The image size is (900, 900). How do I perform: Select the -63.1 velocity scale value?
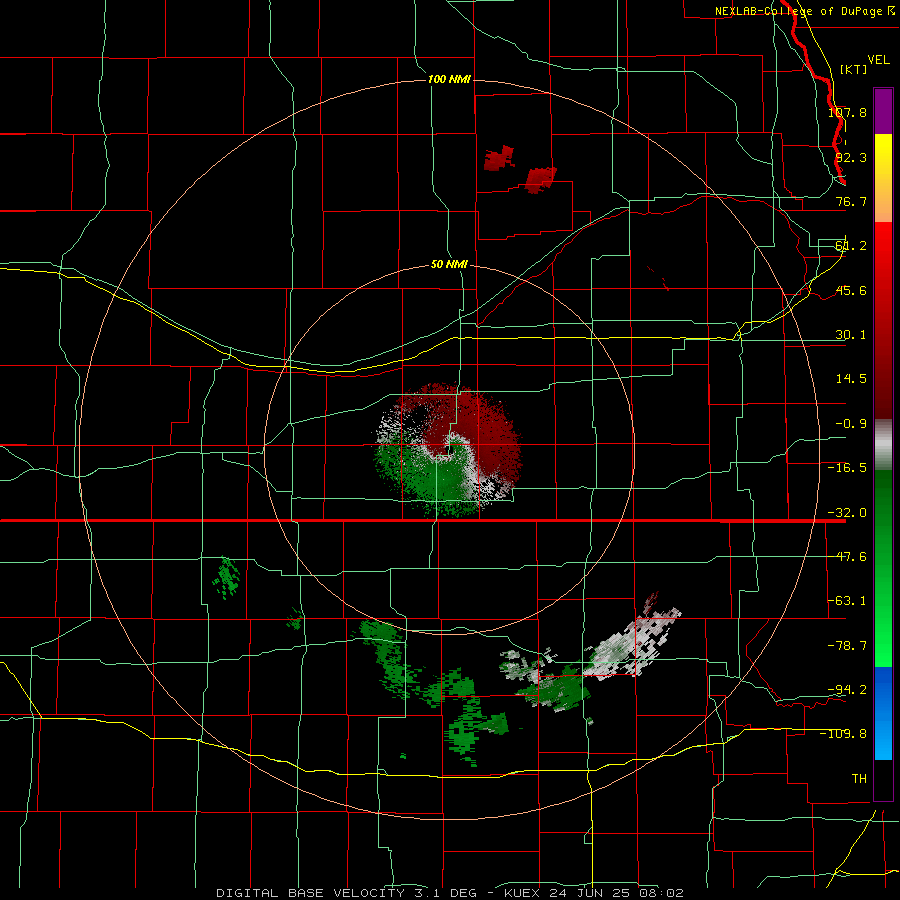pyautogui.click(x=847, y=601)
